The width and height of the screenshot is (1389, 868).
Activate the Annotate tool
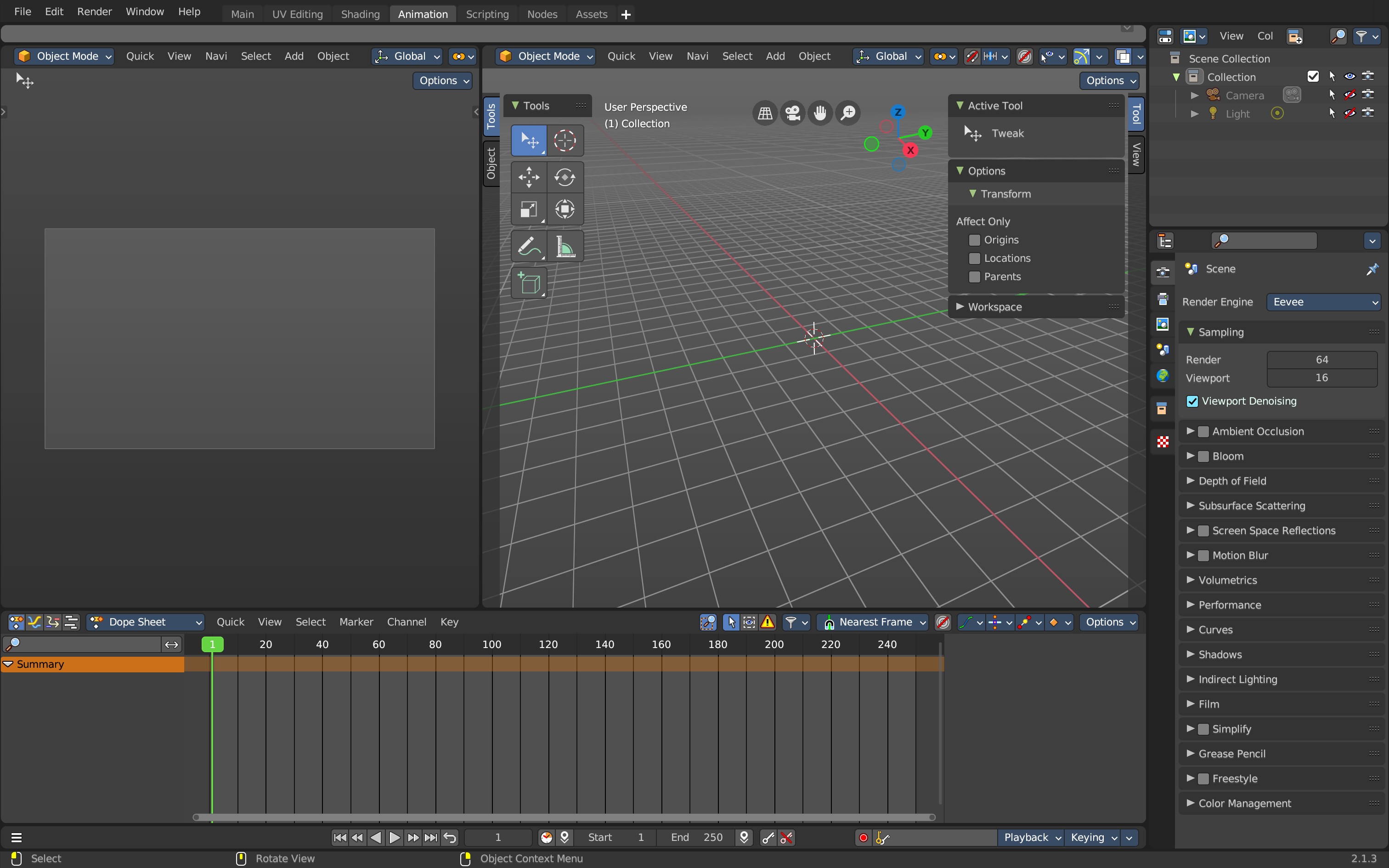[529, 246]
